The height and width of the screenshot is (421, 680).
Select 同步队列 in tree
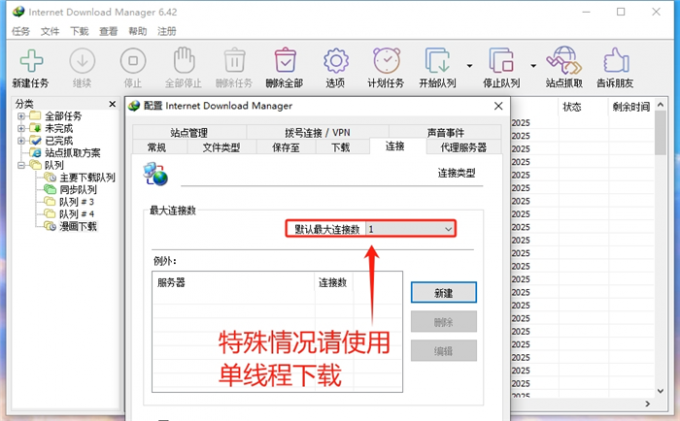pyautogui.click(x=78, y=189)
